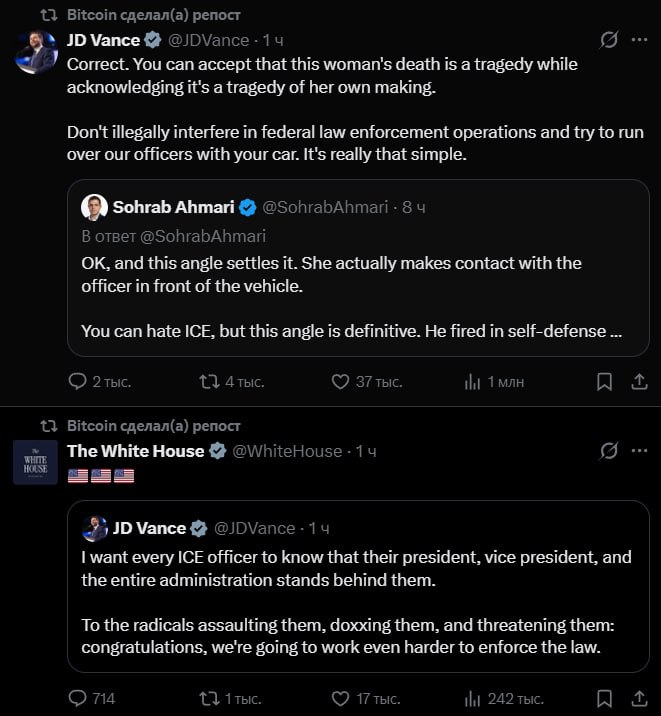
Task: View analytics of the 1 млн views post
Action: pos(473,381)
